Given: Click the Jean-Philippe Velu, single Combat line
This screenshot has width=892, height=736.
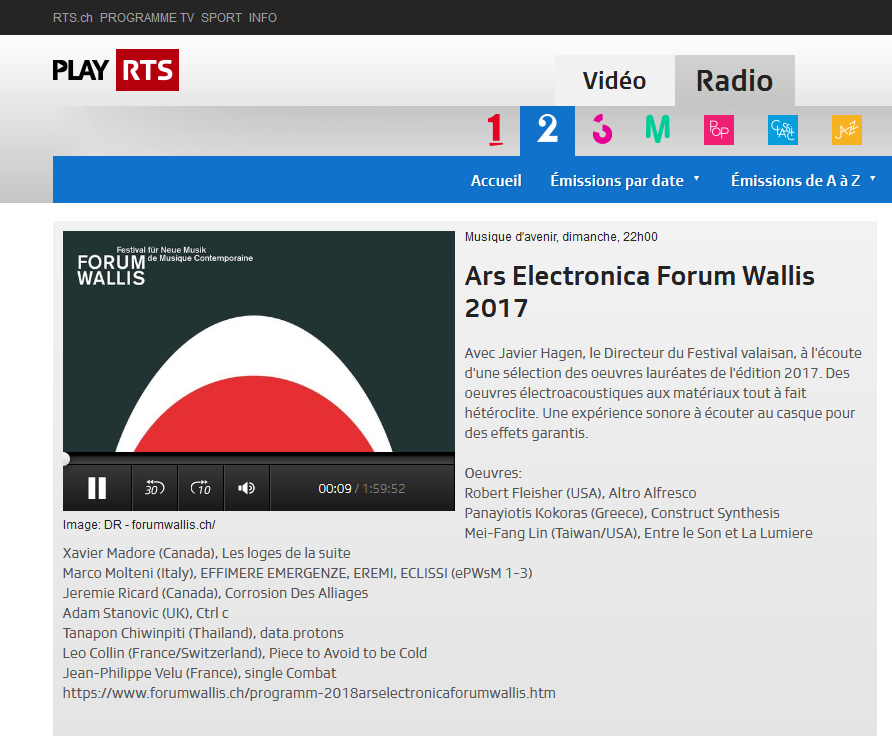Looking at the screenshot, I should coord(200,673).
